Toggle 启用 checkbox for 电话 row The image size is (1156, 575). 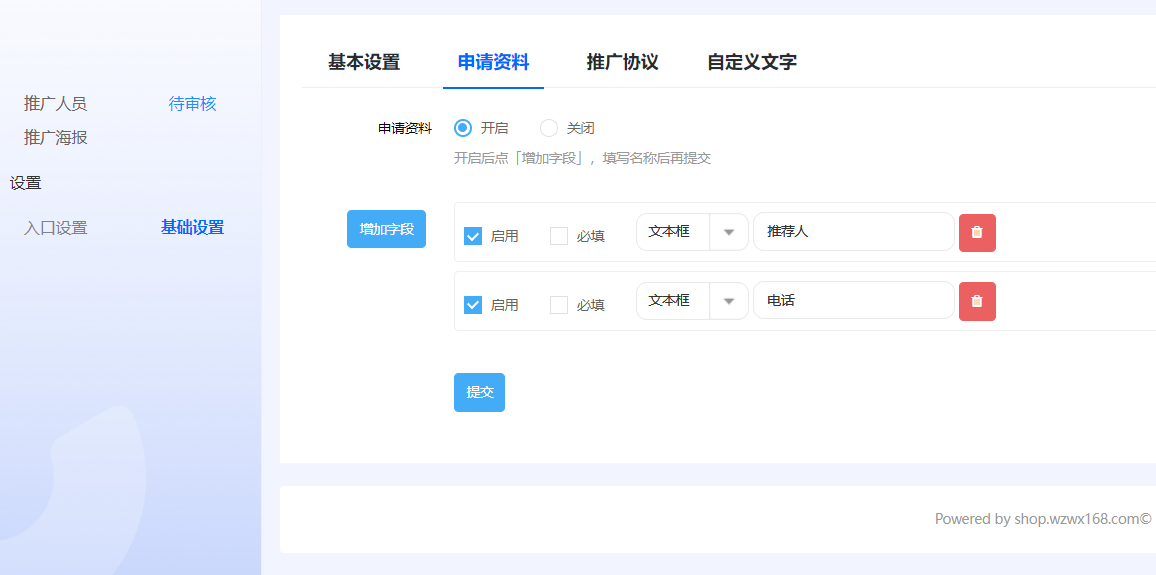(473, 304)
